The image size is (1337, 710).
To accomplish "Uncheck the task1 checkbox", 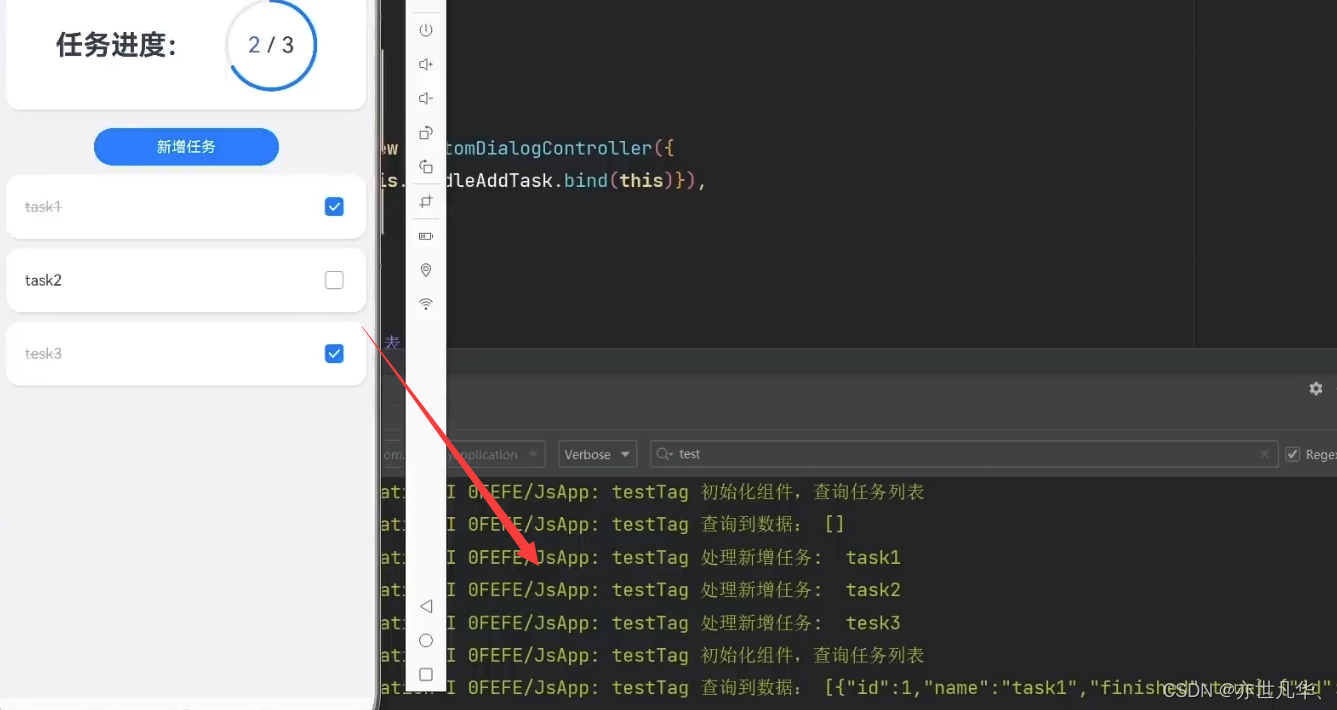I will [334, 207].
